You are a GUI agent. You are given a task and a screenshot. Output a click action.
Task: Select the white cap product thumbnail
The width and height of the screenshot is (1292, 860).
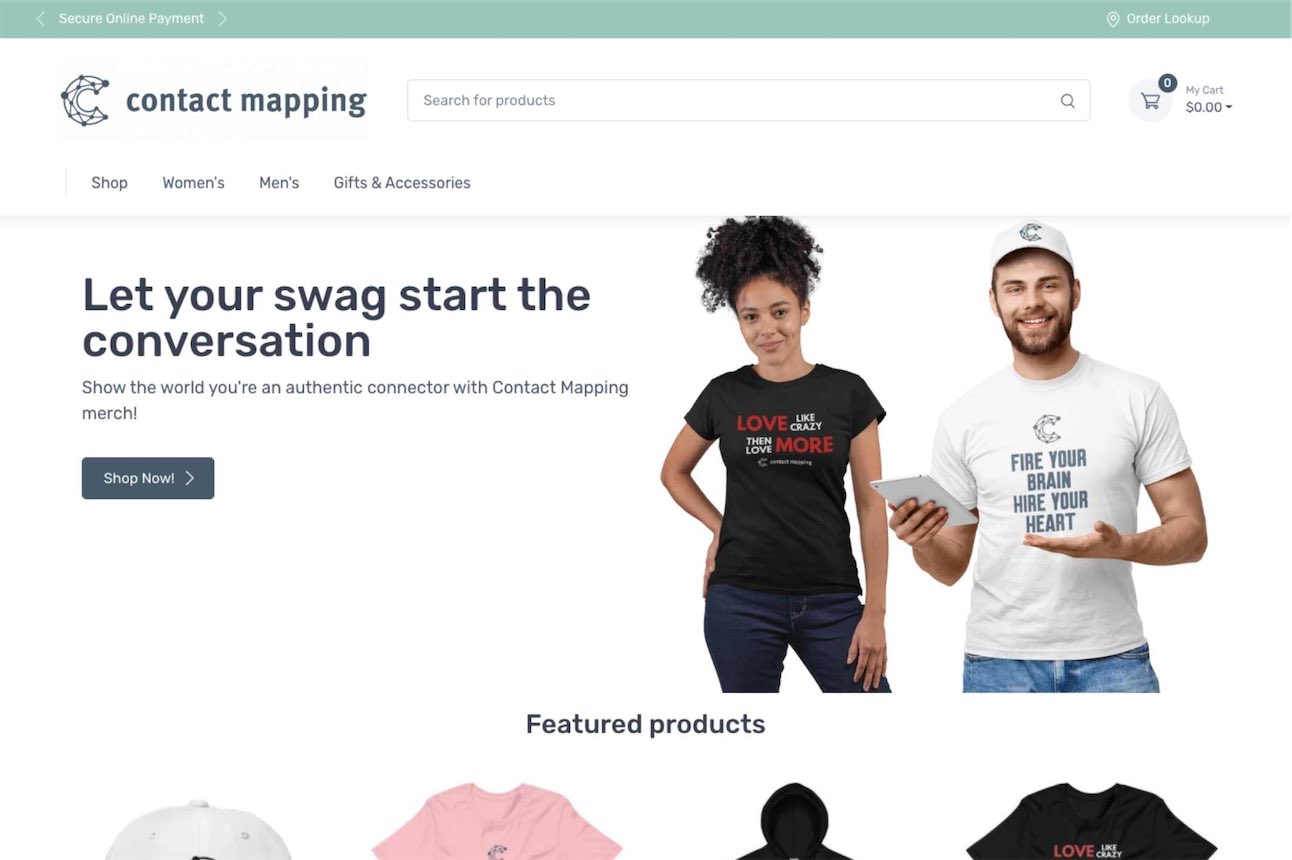[199, 828]
